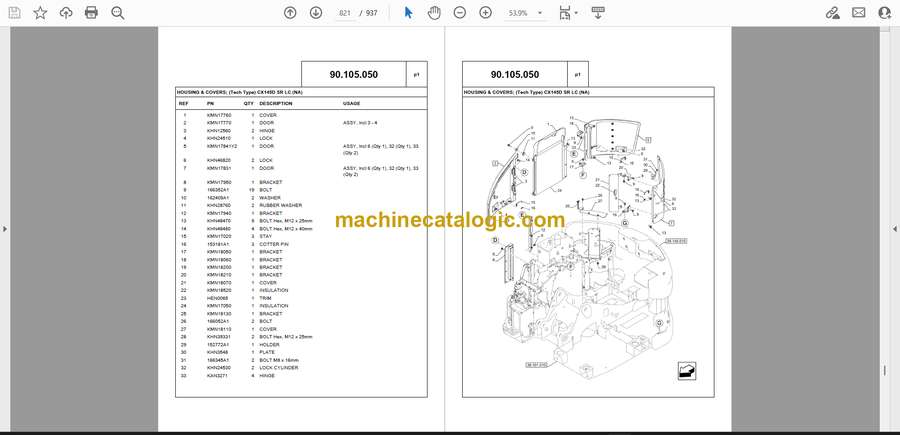Open the find text magnifier
The height and width of the screenshot is (435, 900).
point(118,13)
